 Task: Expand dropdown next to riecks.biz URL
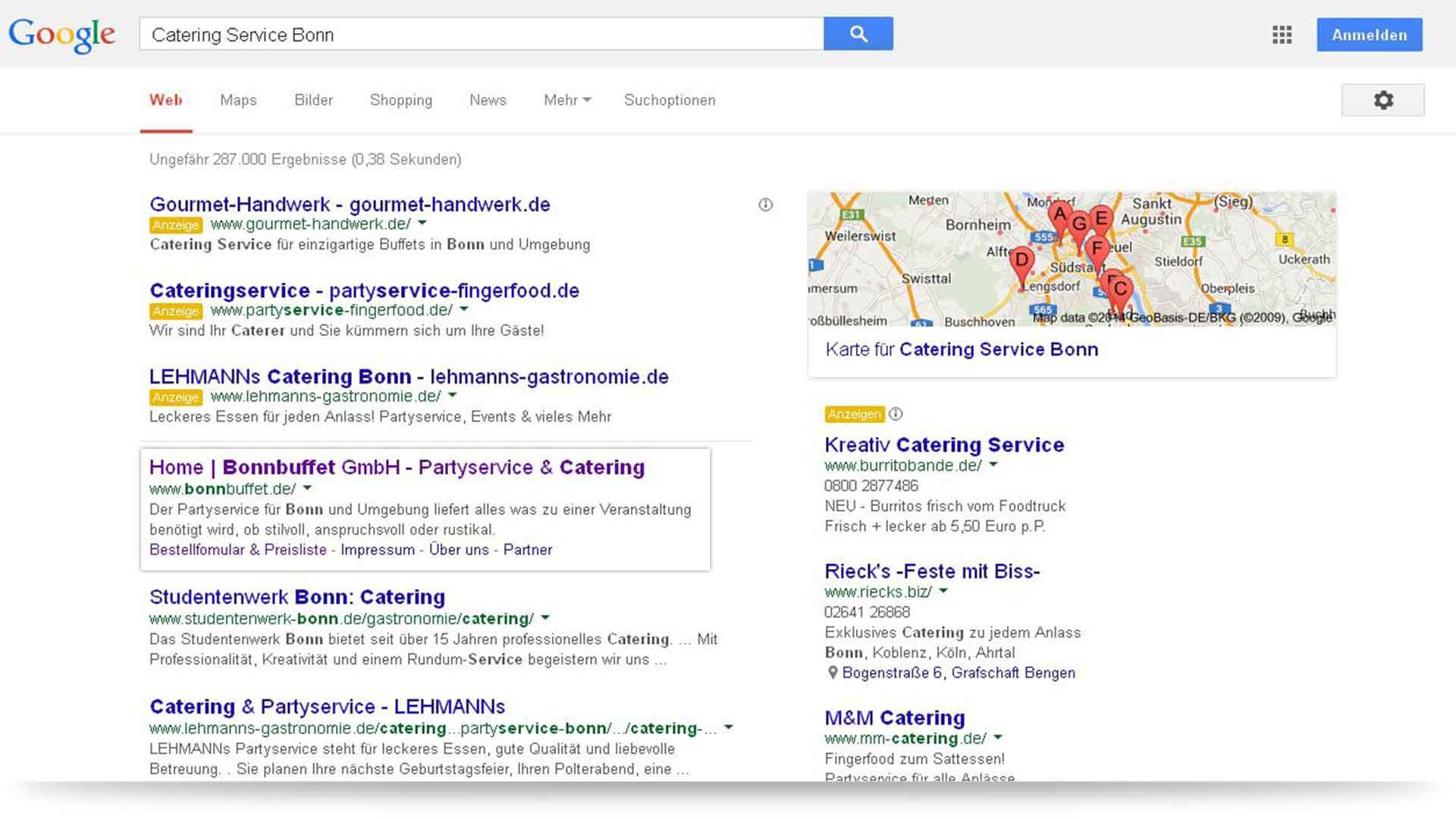tap(943, 591)
